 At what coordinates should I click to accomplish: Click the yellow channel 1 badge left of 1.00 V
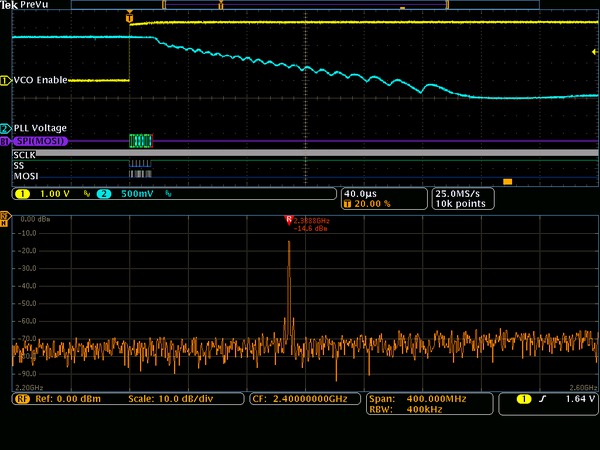tap(23, 192)
